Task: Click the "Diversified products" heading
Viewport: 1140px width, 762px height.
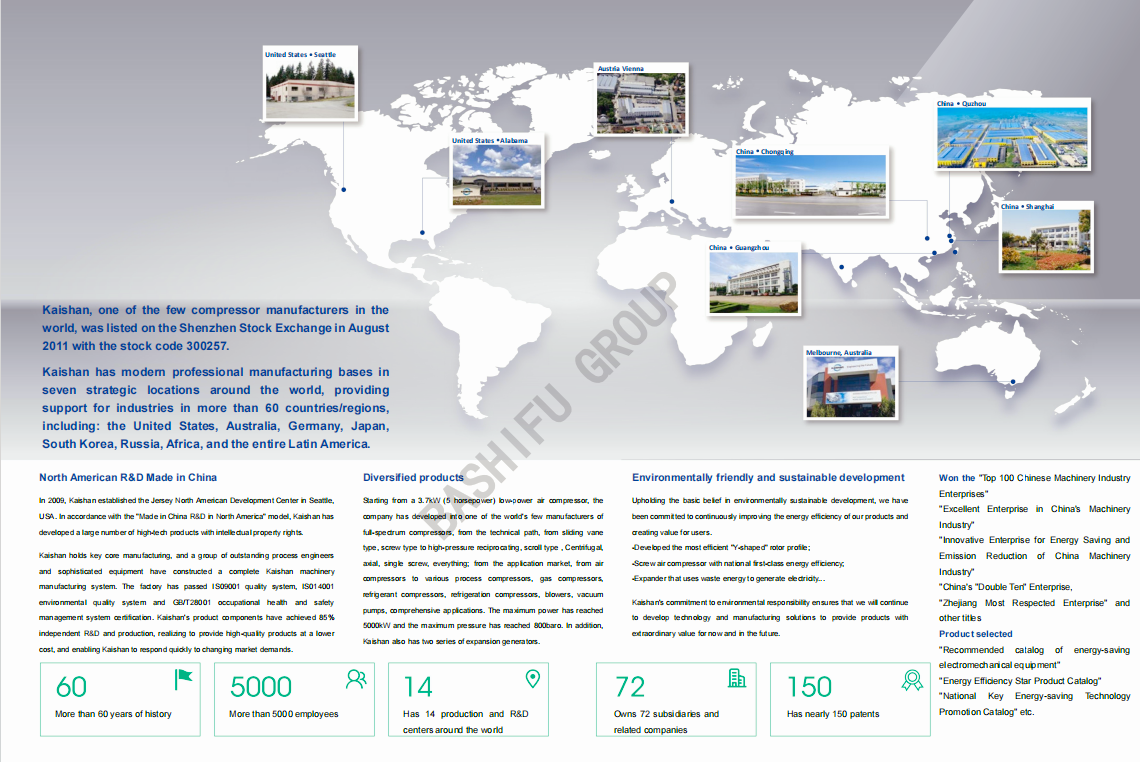Action: tap(413, 478)
